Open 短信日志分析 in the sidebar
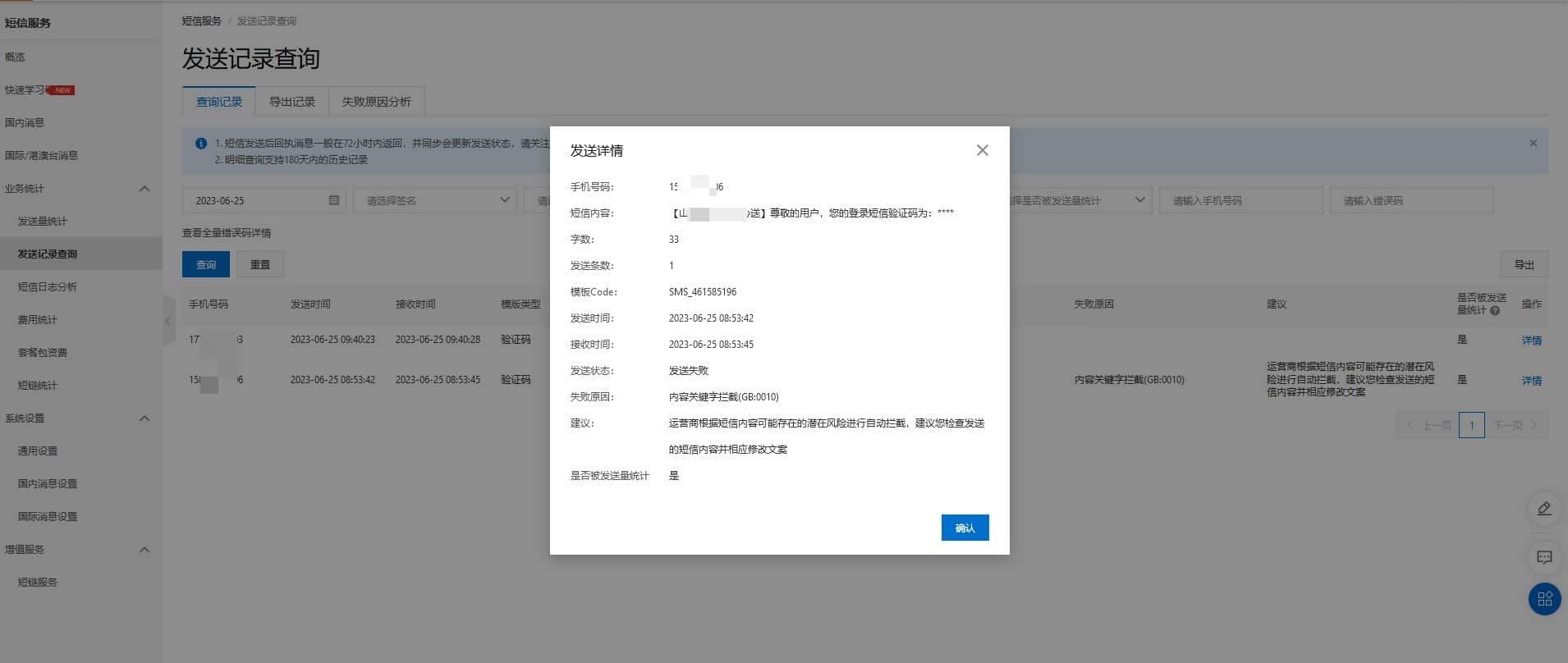The height and width of the screenshot is (663, 1568). (x=48, y=287)
